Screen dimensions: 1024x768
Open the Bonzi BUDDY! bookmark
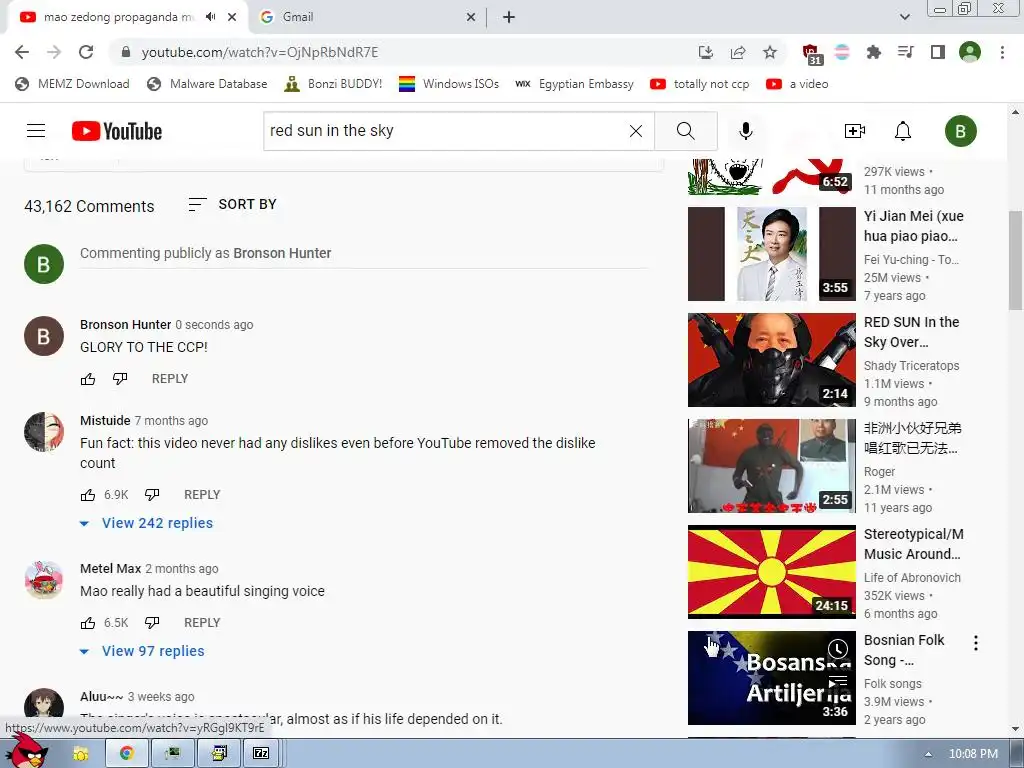(333, 84)
